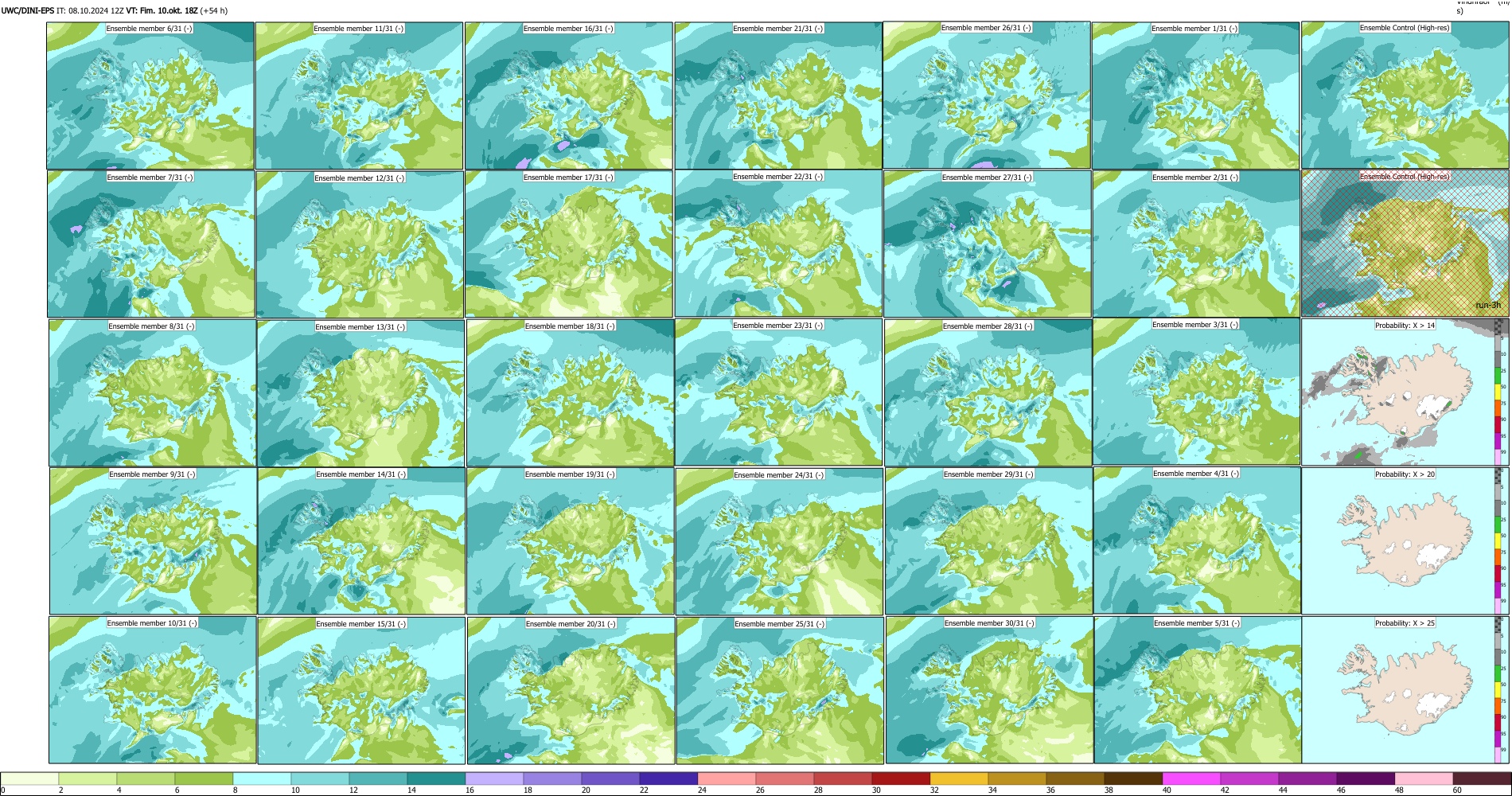Click the 'Ensemble member 24/31 (-)' label
The image size is (1512, 796).
[778, 475]
